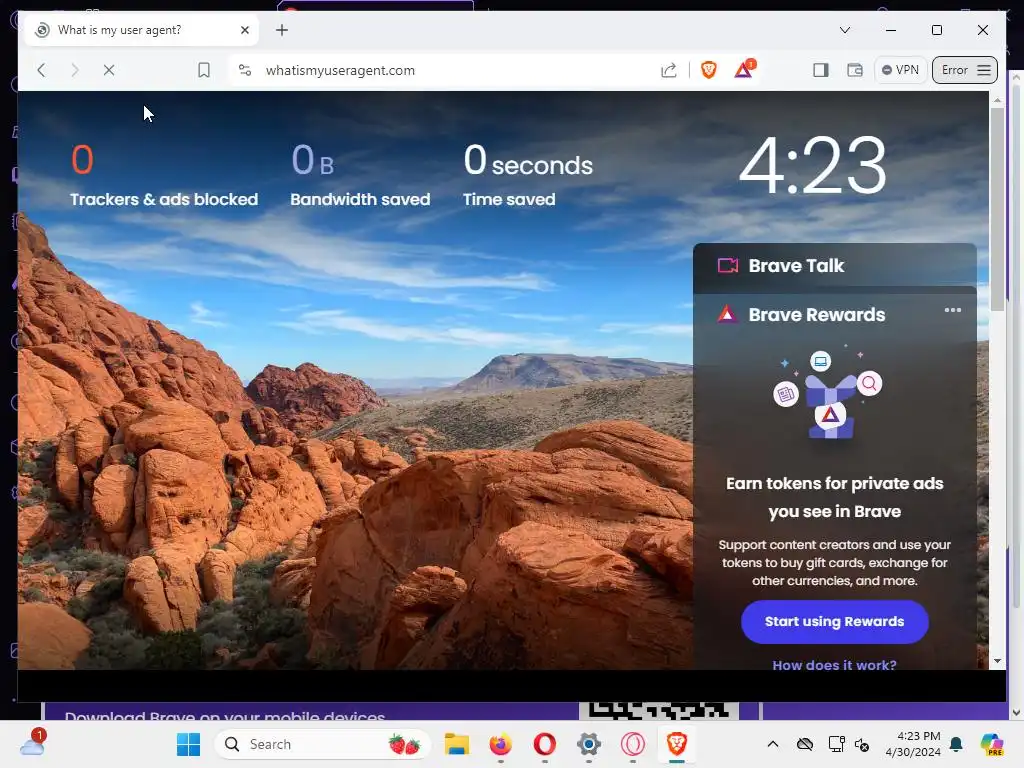
Task: Click the OneDrive cloud tray icon
Action: 805,744
